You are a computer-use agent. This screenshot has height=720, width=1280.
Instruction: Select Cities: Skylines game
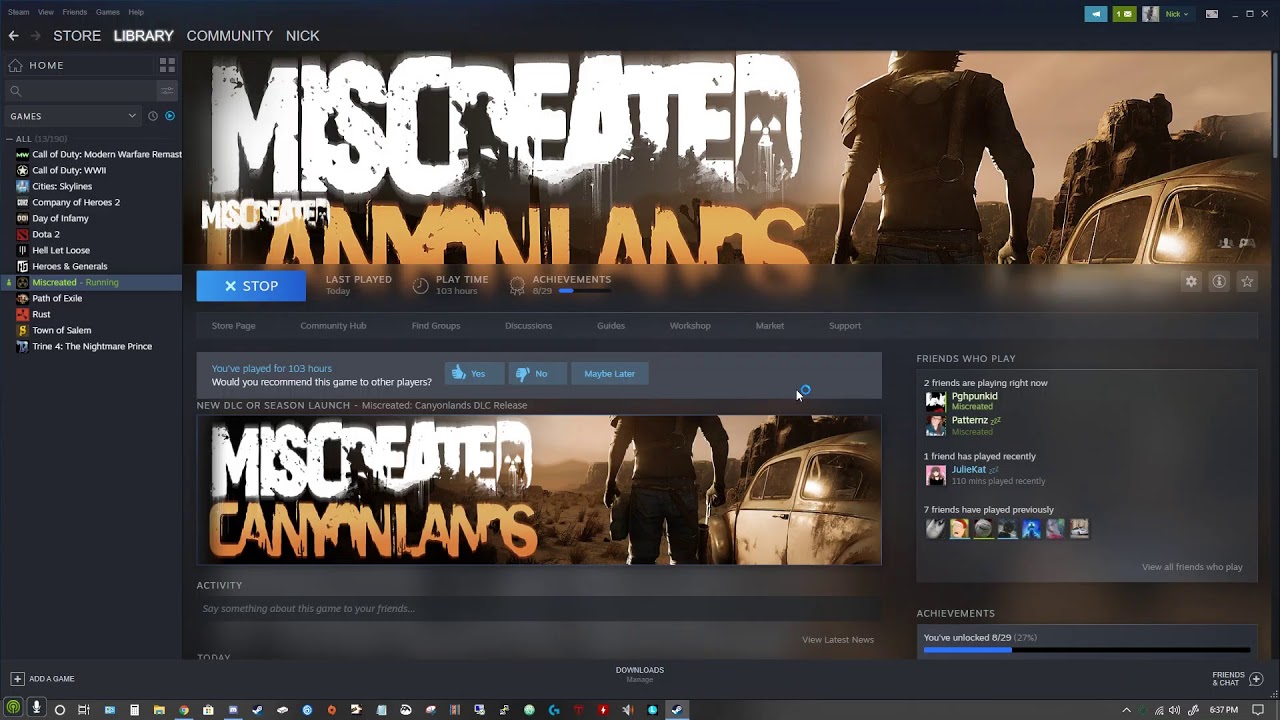(62, 186)
